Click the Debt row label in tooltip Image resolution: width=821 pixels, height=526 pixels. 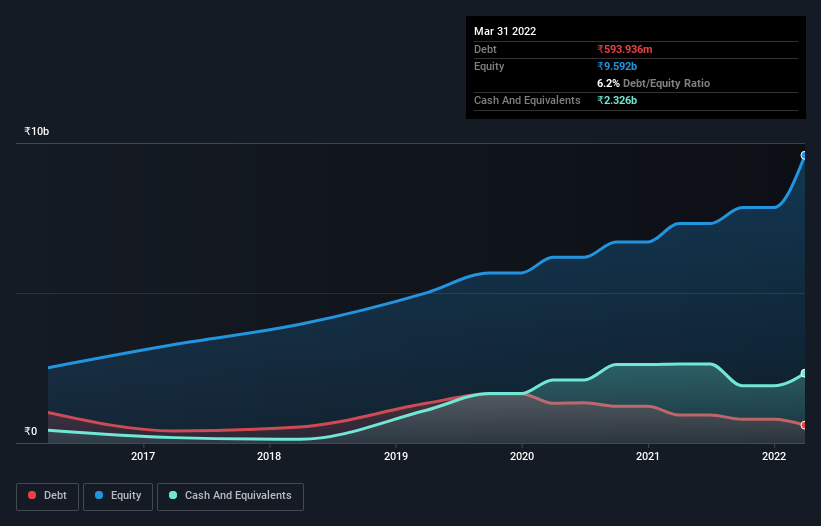[485, 49]
